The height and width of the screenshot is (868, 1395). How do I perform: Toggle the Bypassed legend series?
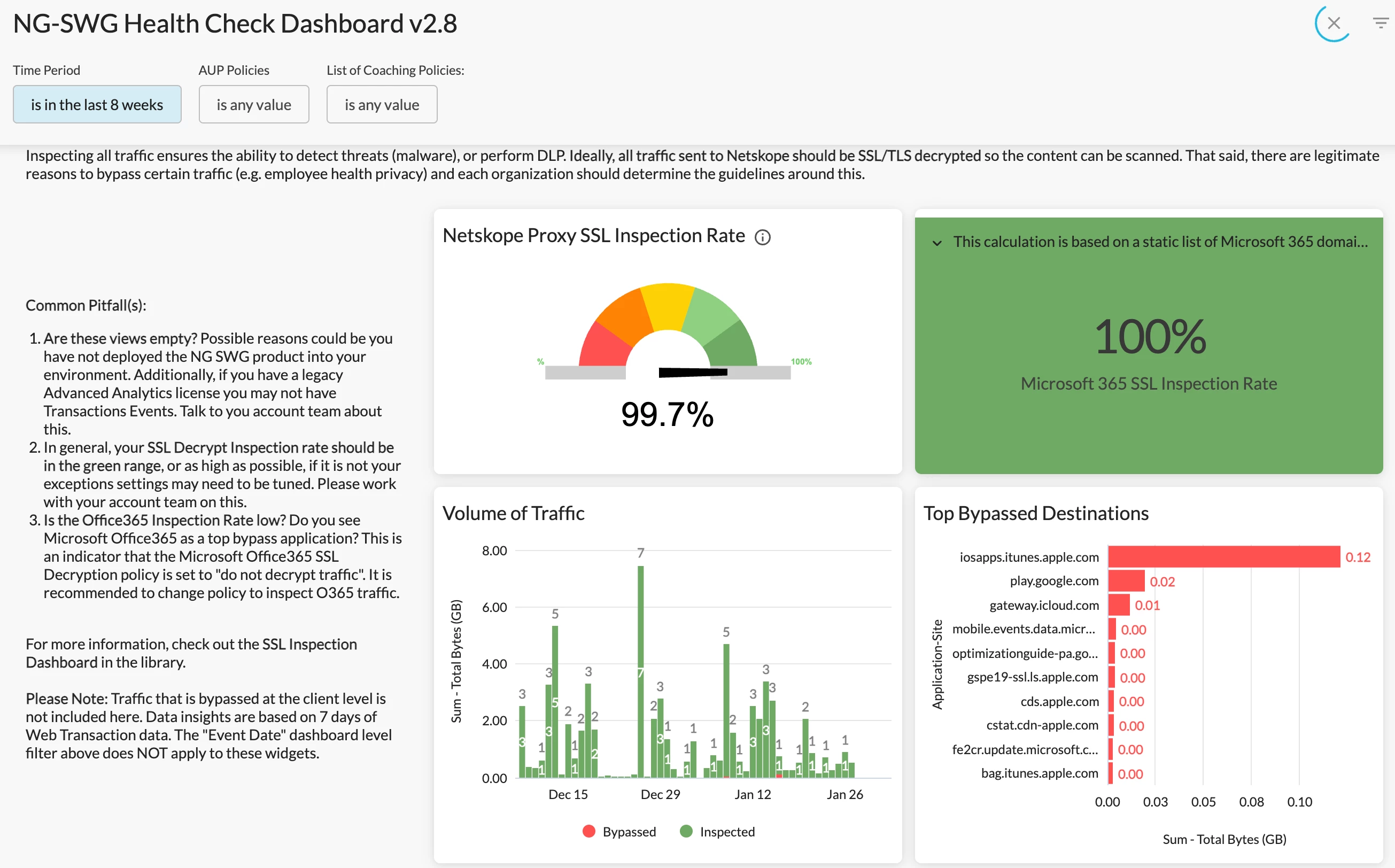[629, 831]
